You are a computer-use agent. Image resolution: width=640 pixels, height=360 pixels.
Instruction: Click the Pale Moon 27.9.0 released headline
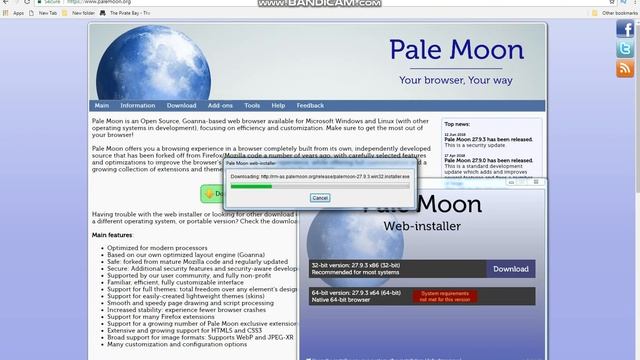point(488,160)
